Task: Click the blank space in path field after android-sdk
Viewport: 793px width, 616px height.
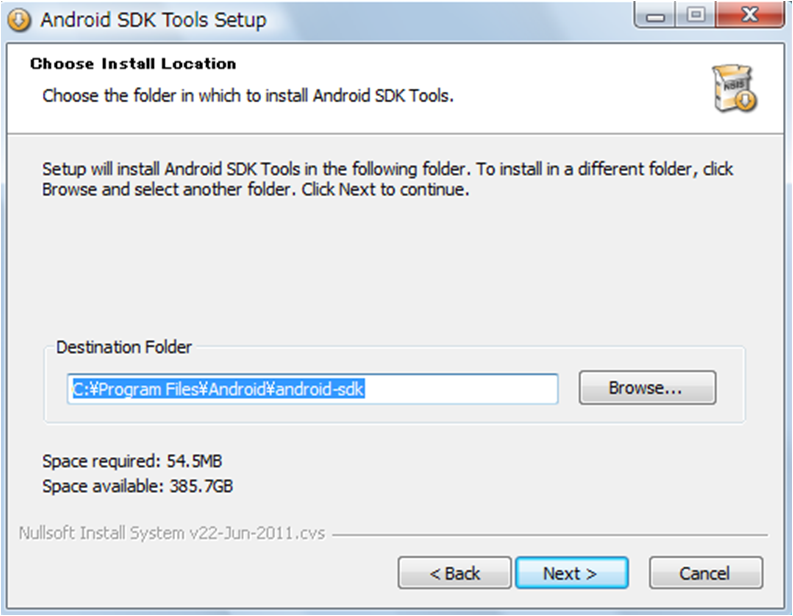Action: point(460,388)
